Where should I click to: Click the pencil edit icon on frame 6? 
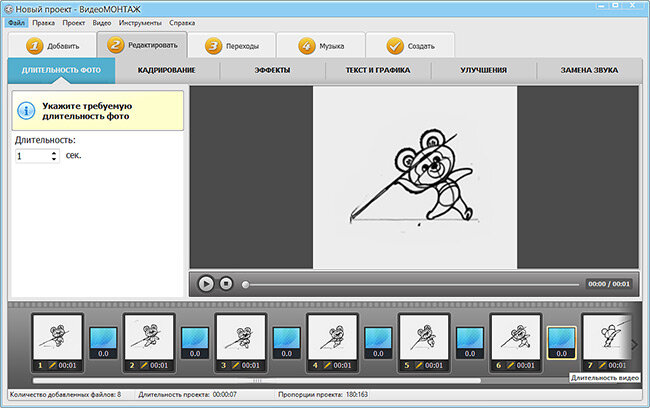click(510, 365)
